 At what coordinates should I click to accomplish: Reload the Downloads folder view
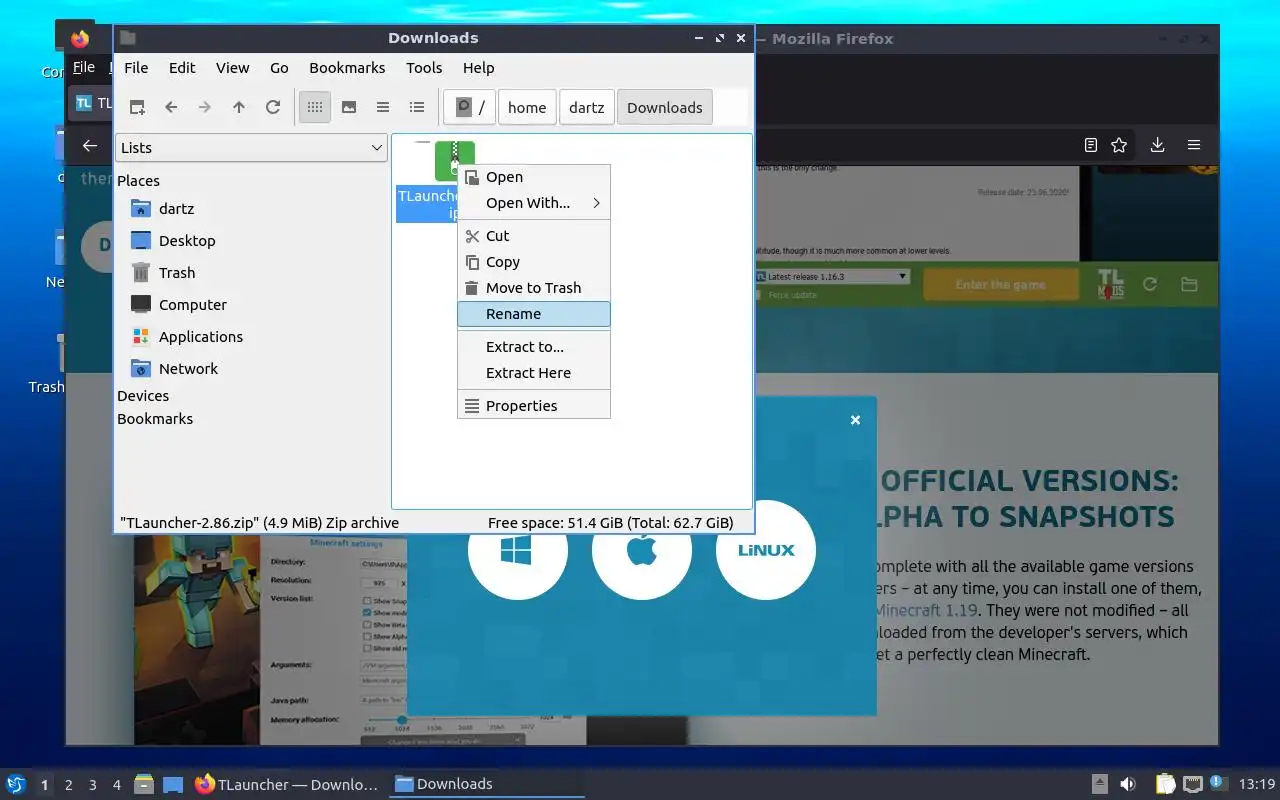point(273,107)
